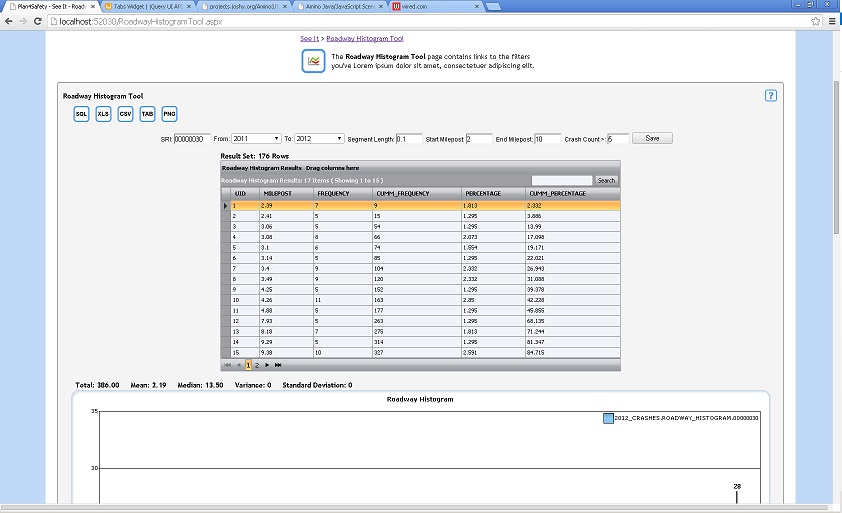Click the row indicator arrow on row 1
The width and height of the screenshot is (842, 513).
click(226, 206)
